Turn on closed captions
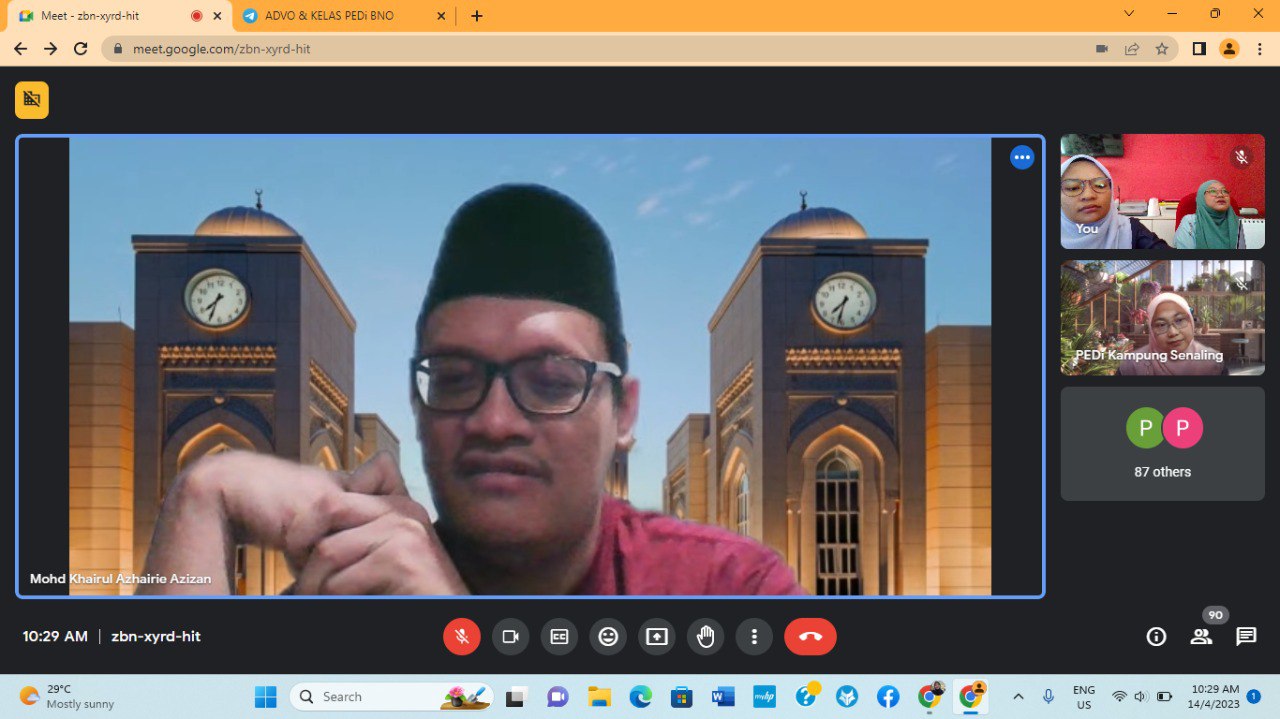Screen dimensions: 1280x719 tap(560, 636)
